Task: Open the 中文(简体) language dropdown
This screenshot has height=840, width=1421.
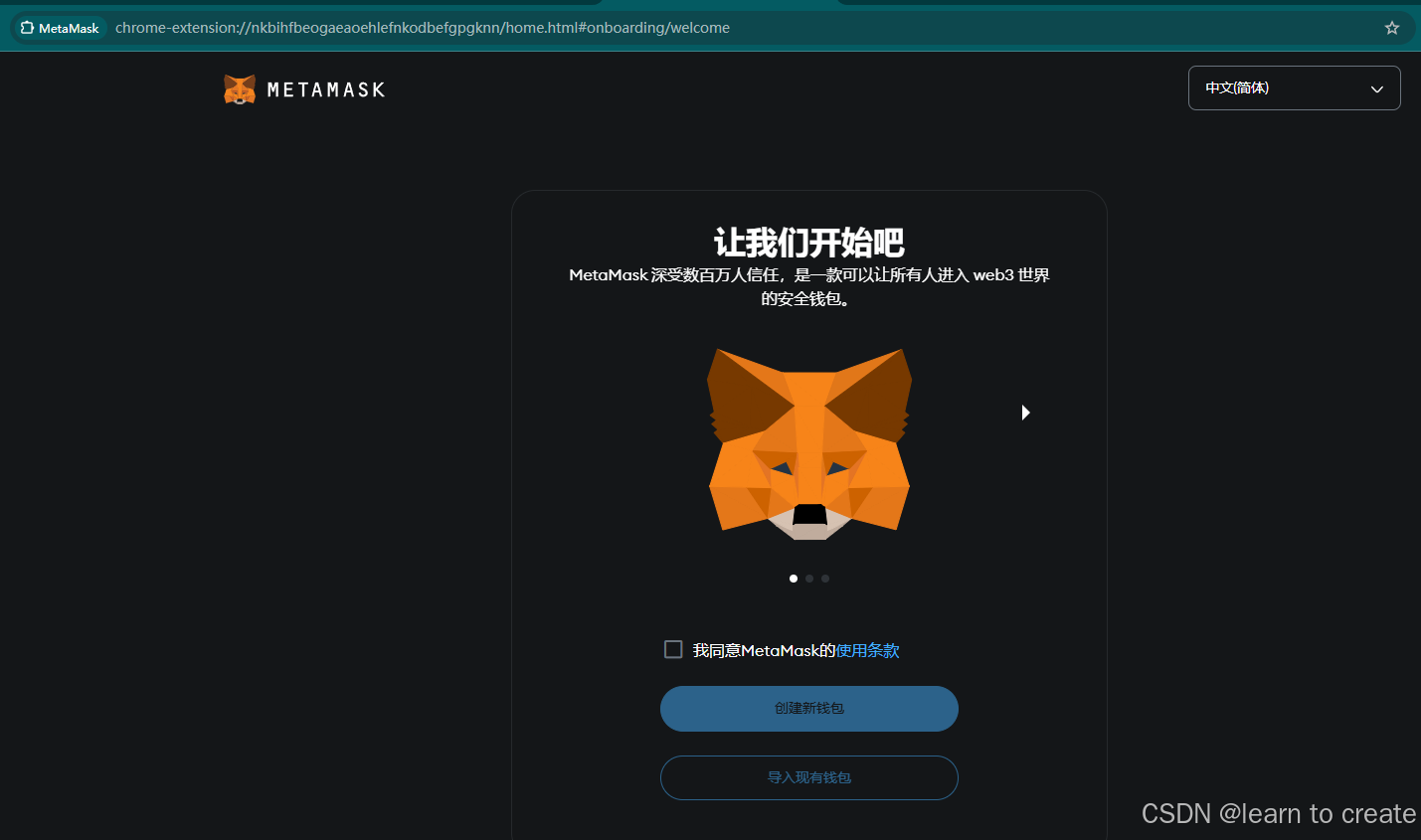Action: pos(1294,88)
